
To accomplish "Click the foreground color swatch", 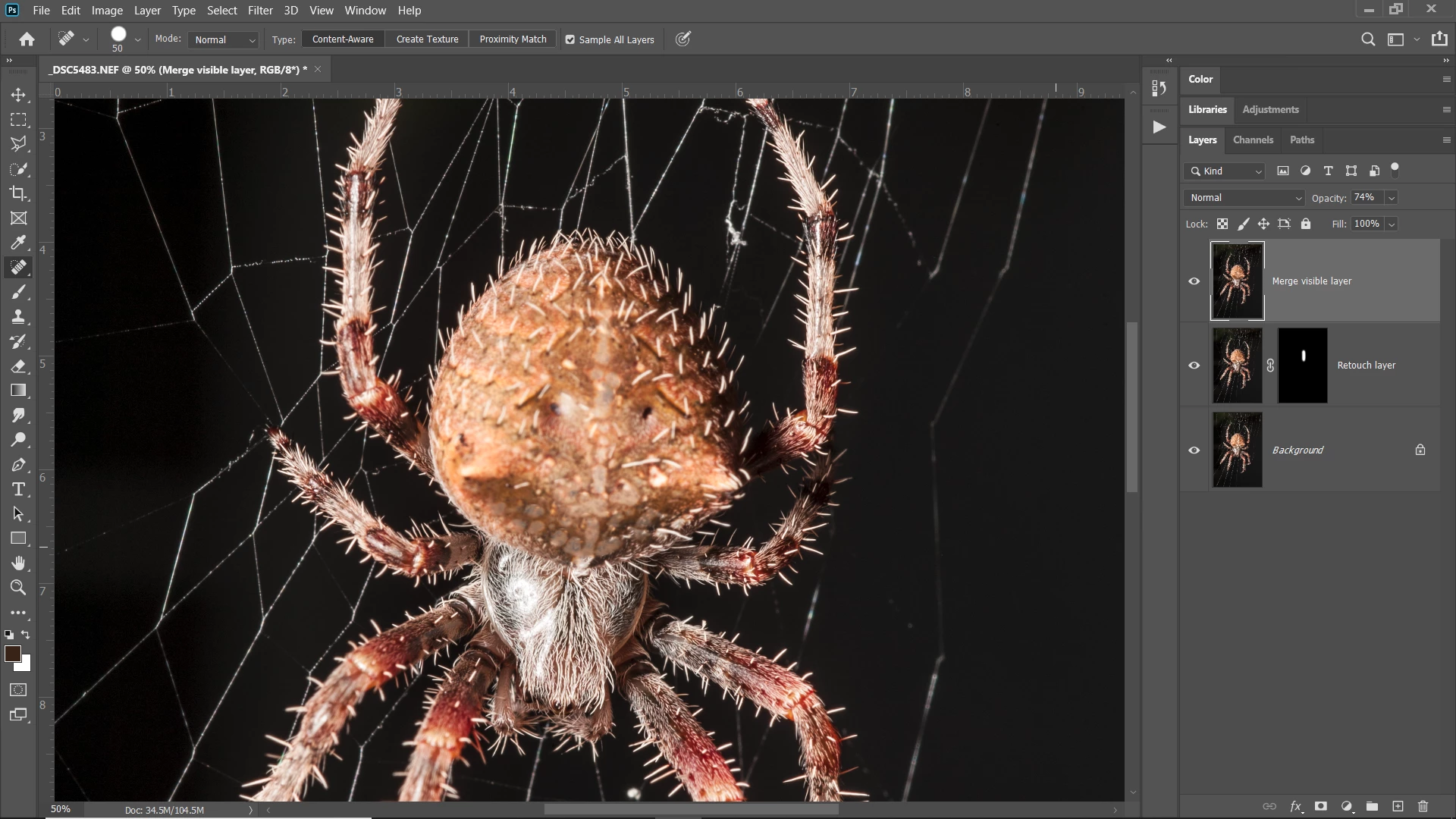I will pyautogui.click(x=12, y=654).
